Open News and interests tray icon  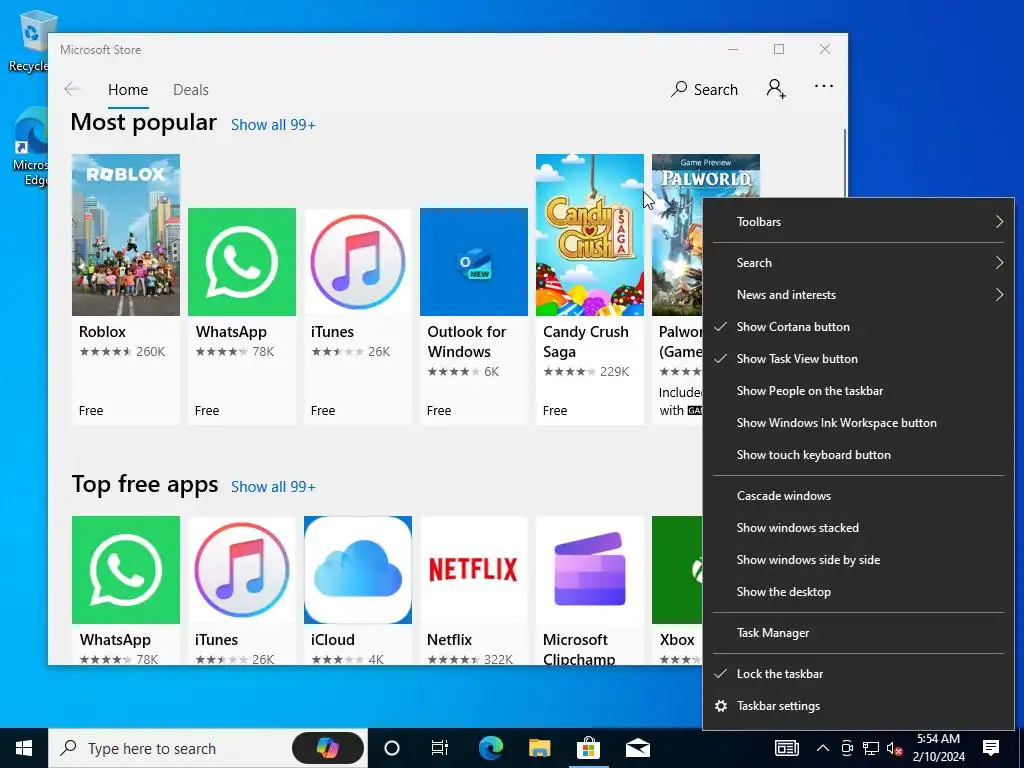point(787,748)
